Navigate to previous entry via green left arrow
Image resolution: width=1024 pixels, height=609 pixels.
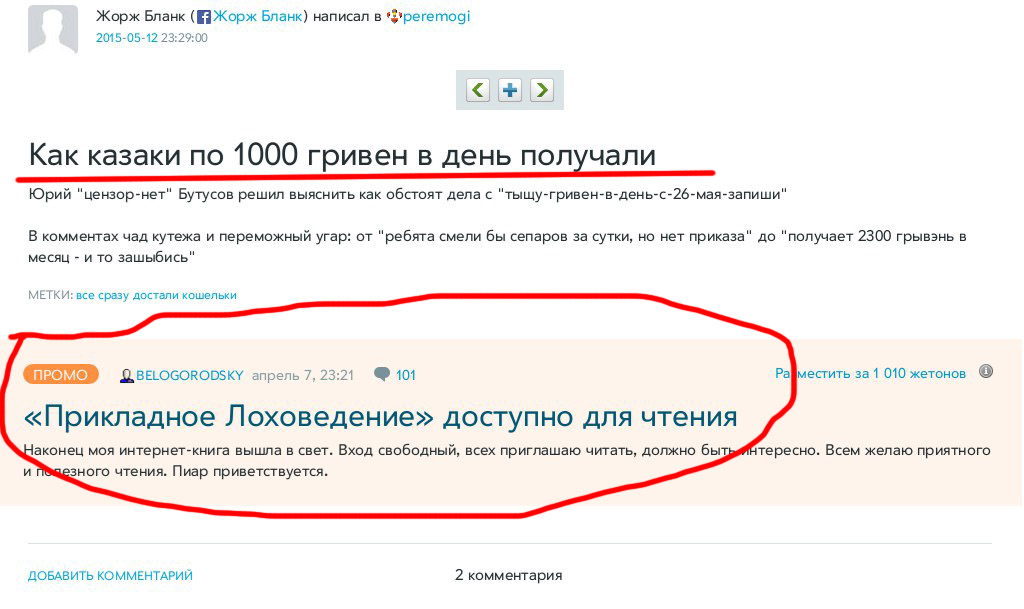tap(476, 89)
